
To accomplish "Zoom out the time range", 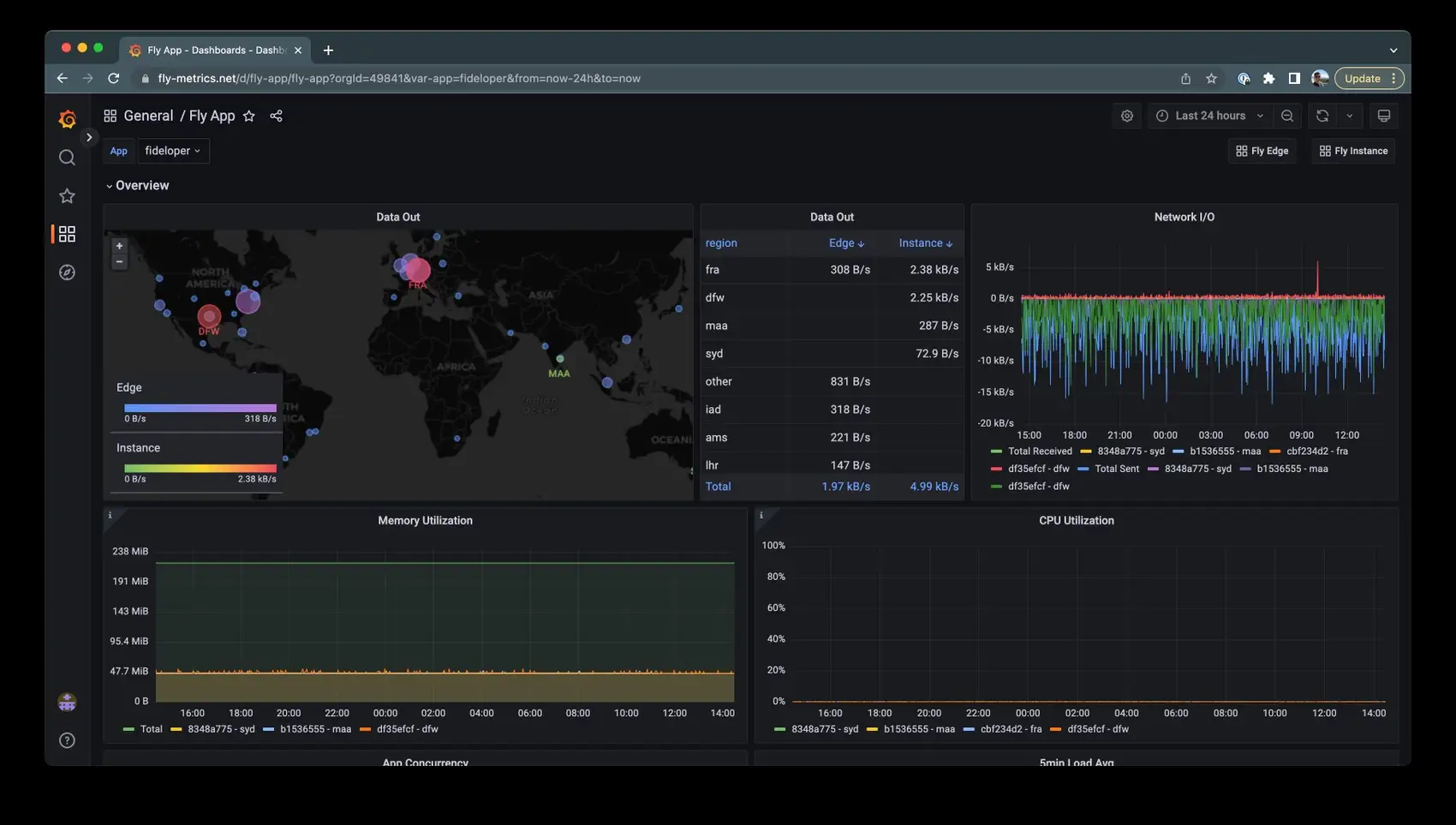I will click(1287, 116).
